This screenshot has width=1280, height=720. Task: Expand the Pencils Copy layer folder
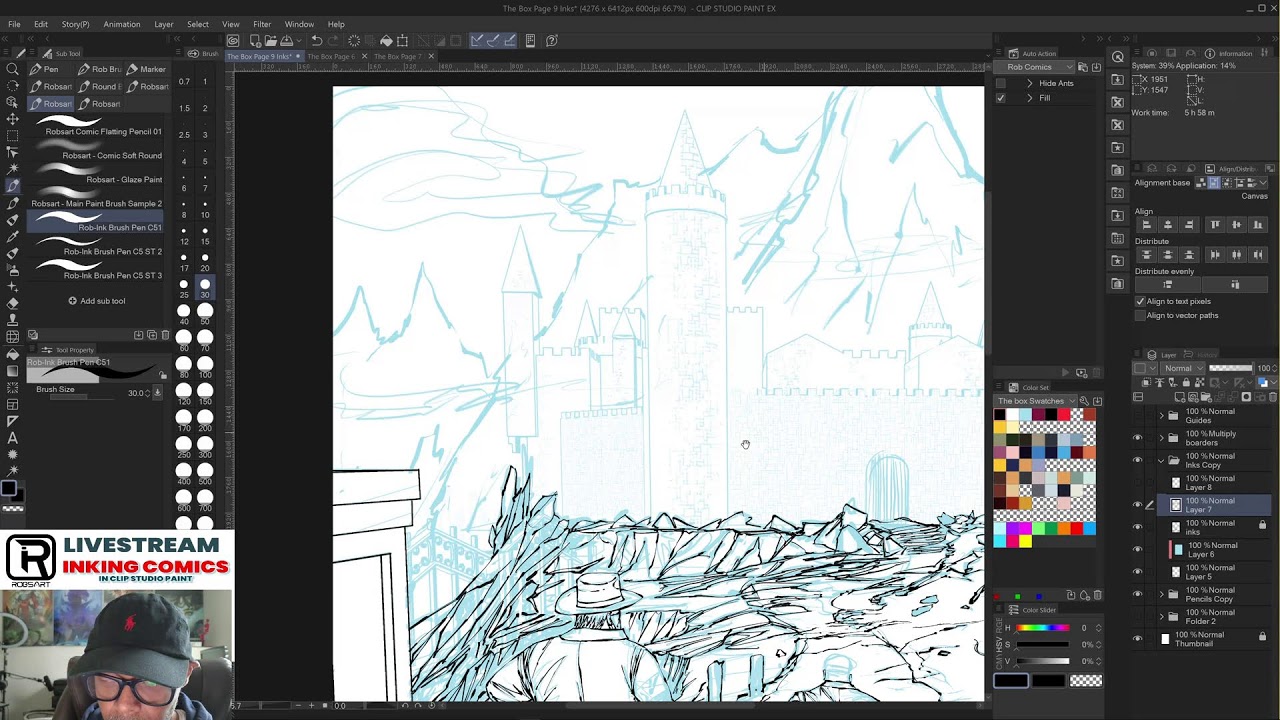(1161, 594)
